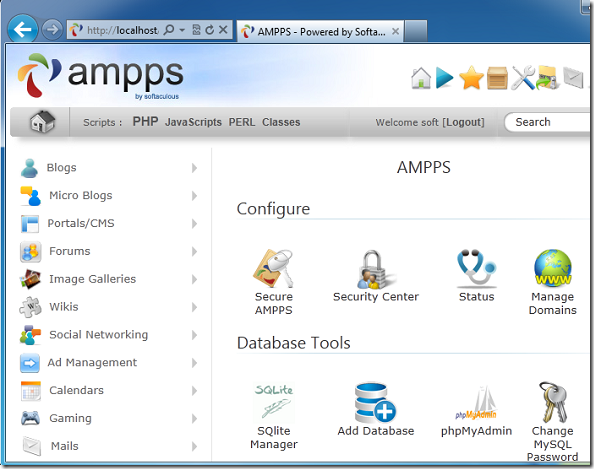Click the Logout link
594x469 pixels.
pos(463,122)
